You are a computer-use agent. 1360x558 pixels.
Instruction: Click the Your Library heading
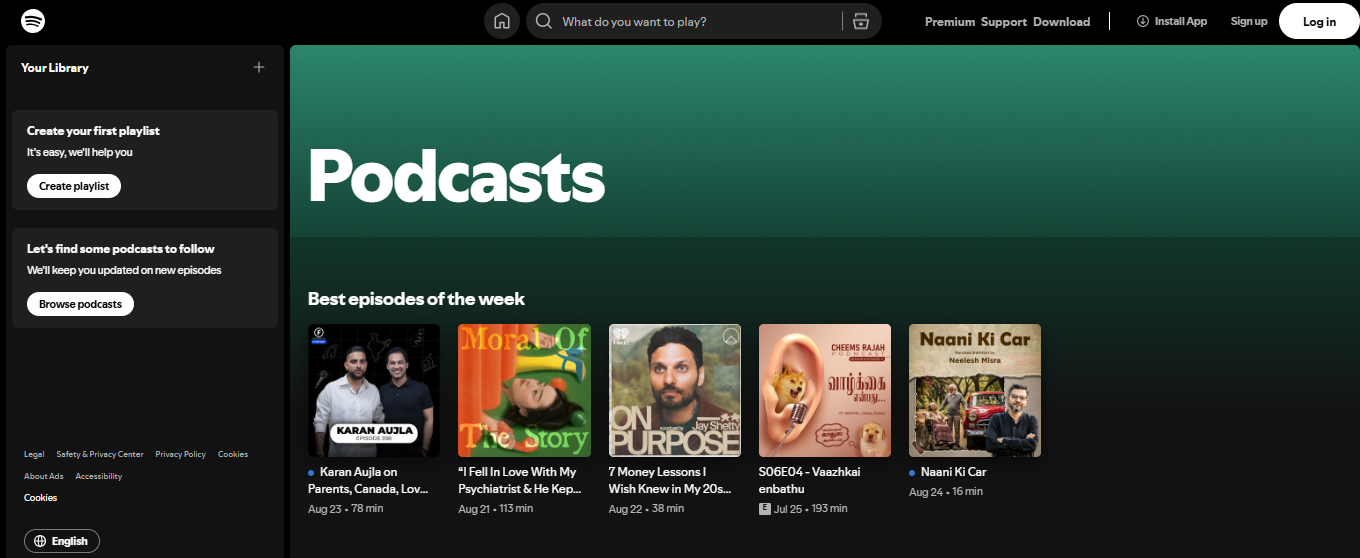tap(55, 68)
